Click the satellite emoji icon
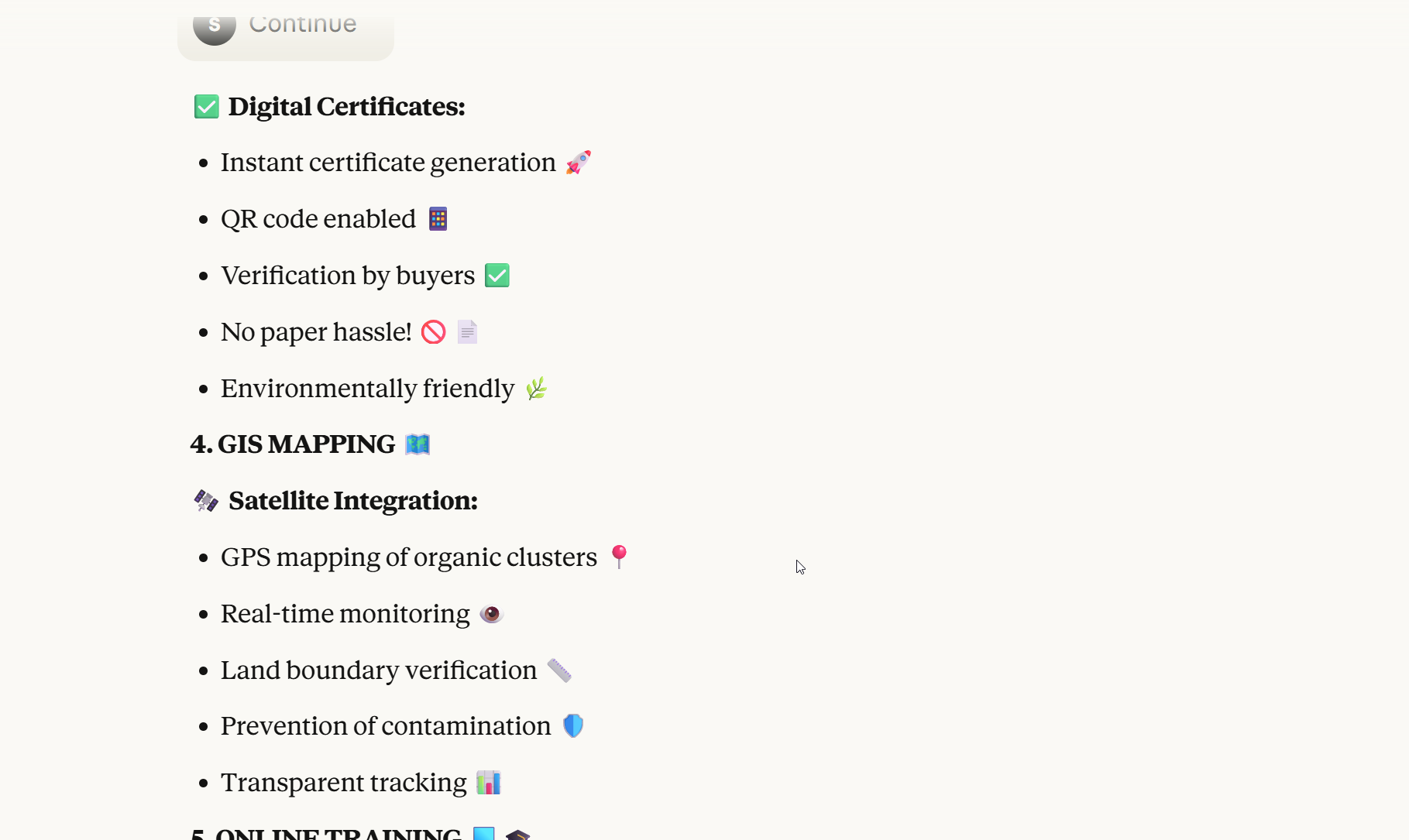Viewport: 1409px width, 840px height. pyautogui.click(x=206, y=501)
